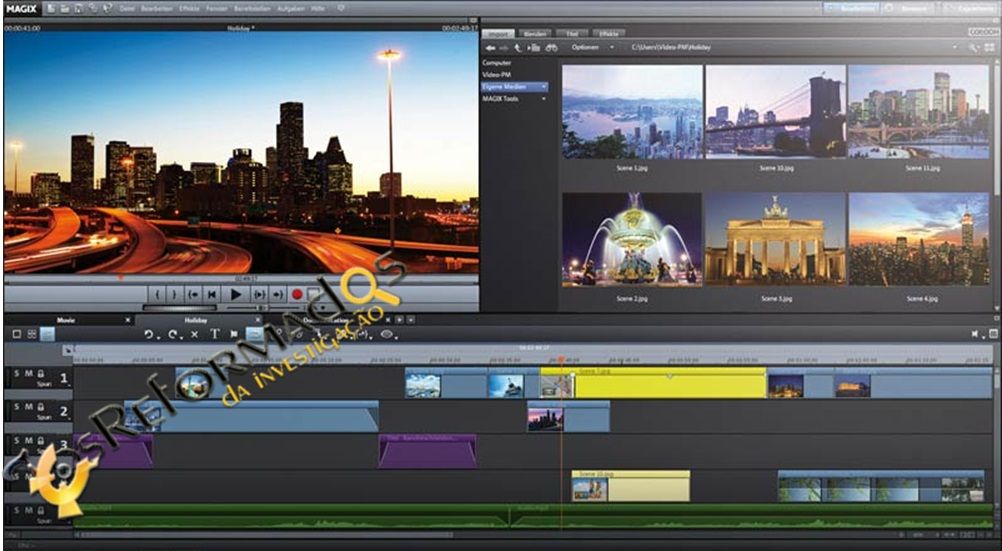Select the Computer entry in the media pool
The image size is (1002, 551).
pos(497,62)
